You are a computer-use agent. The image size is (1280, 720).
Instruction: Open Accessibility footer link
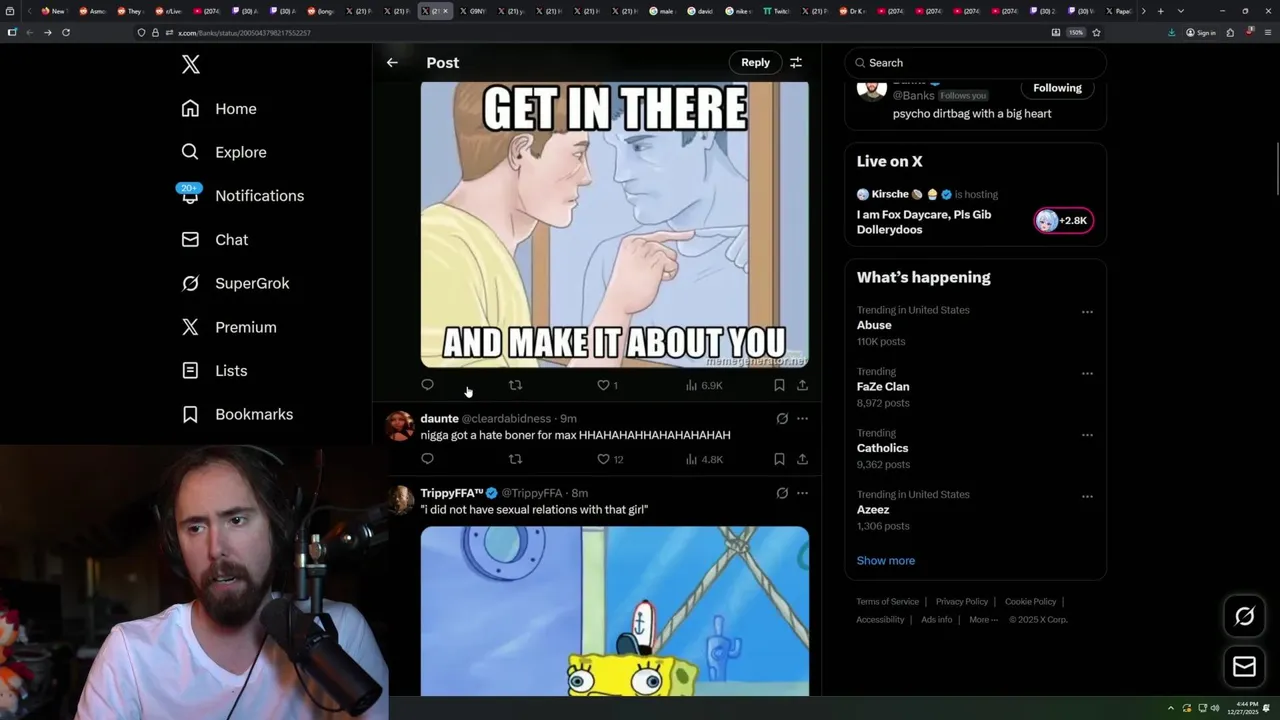point(880,620)
